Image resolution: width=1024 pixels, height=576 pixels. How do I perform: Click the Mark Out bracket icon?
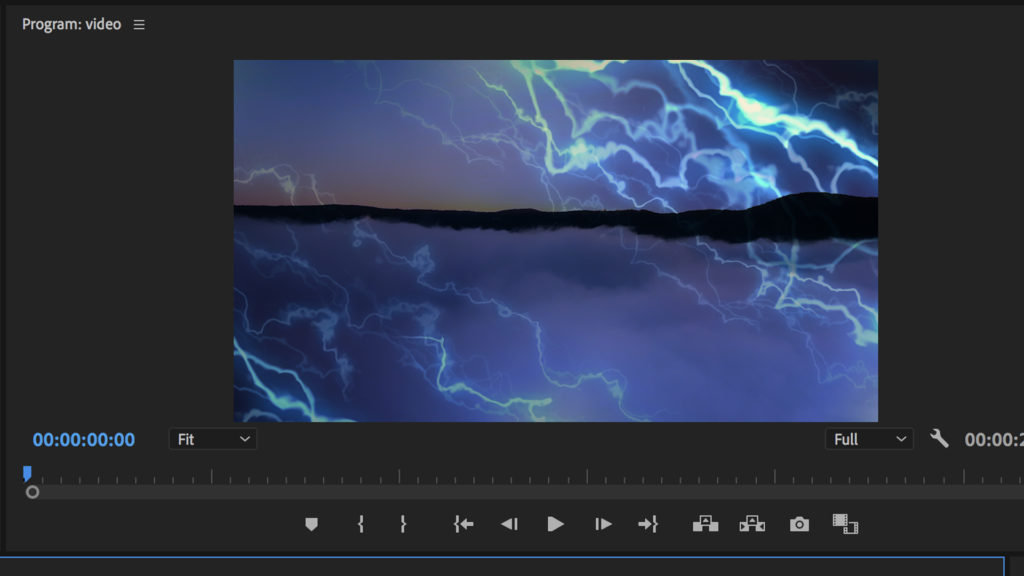(403, 524)
